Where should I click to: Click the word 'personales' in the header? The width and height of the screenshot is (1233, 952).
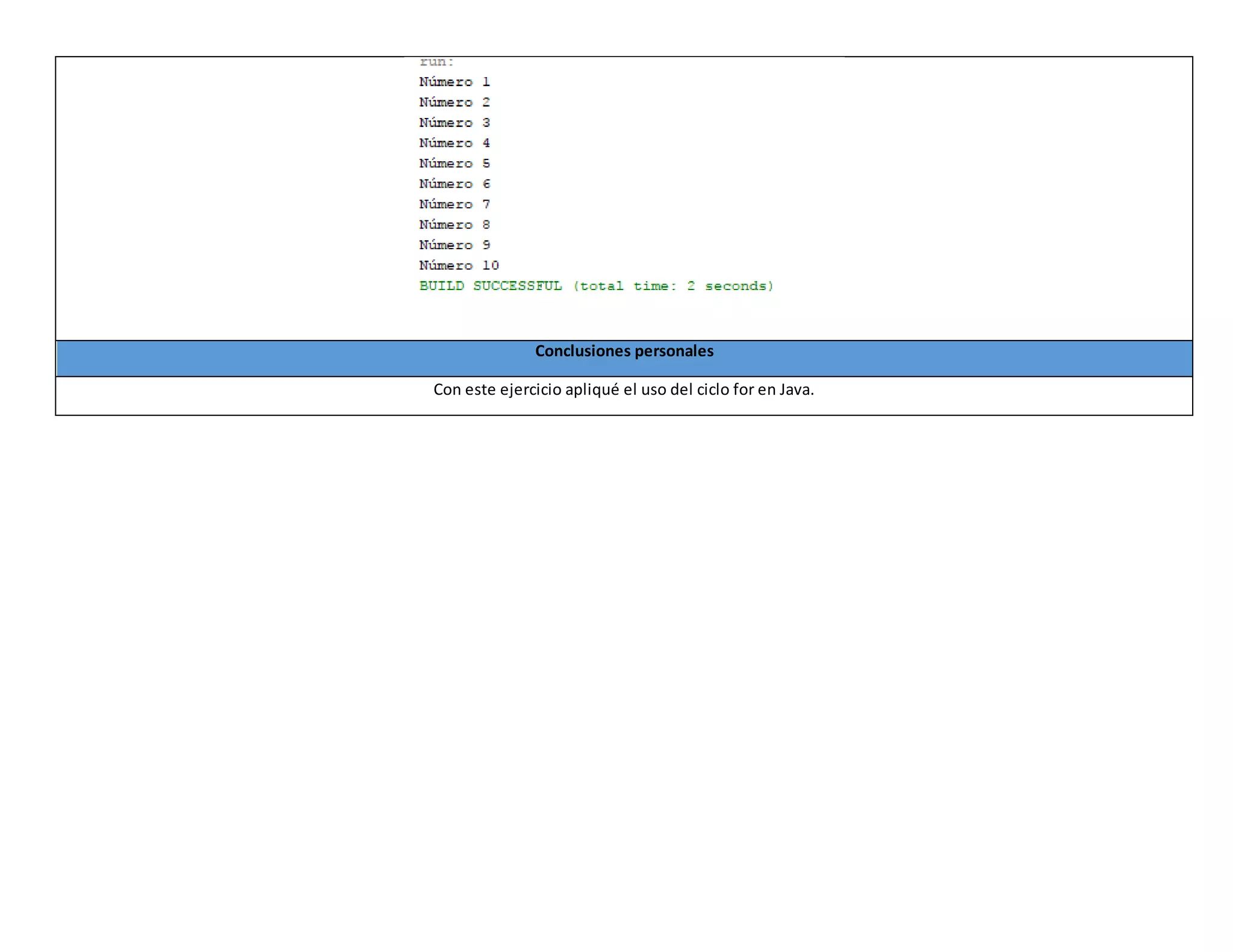tap(674, 351)
